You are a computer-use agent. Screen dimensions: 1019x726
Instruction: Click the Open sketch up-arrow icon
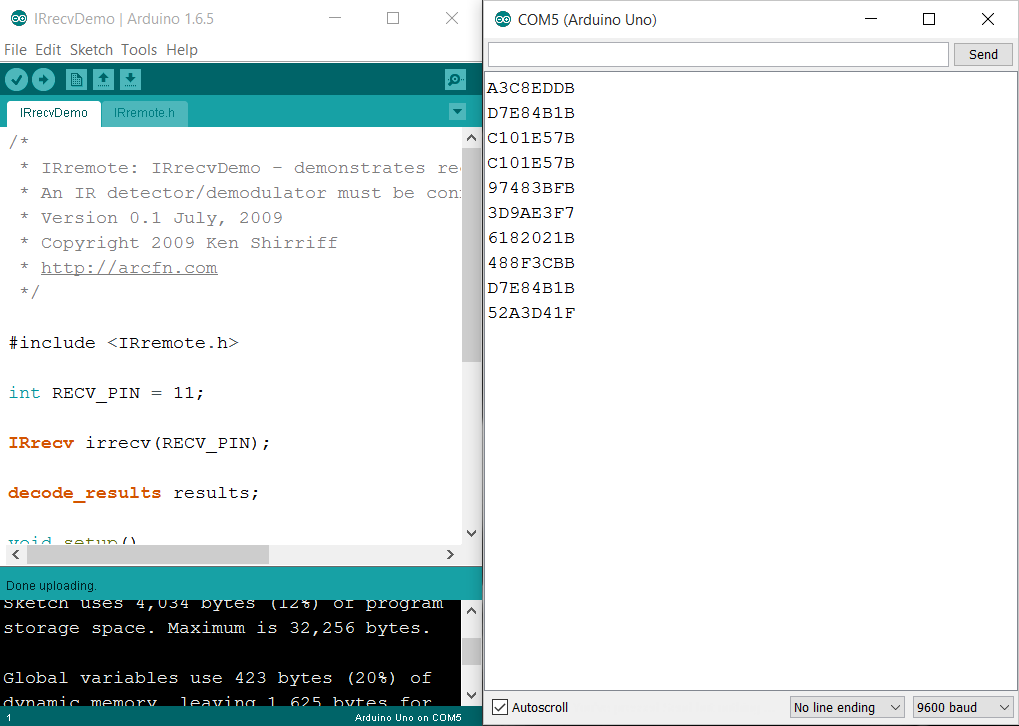[103, 80]
